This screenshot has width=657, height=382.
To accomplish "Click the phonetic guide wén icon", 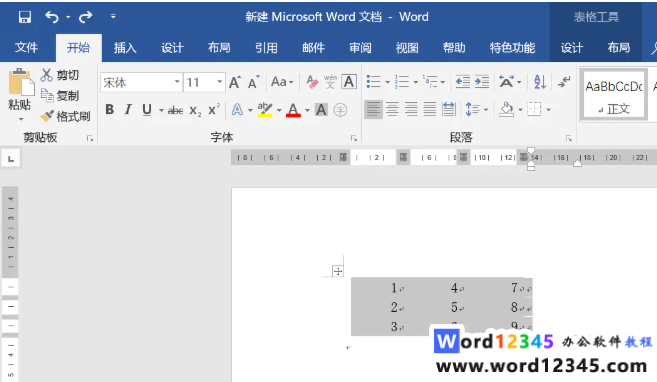I will 330,82.
